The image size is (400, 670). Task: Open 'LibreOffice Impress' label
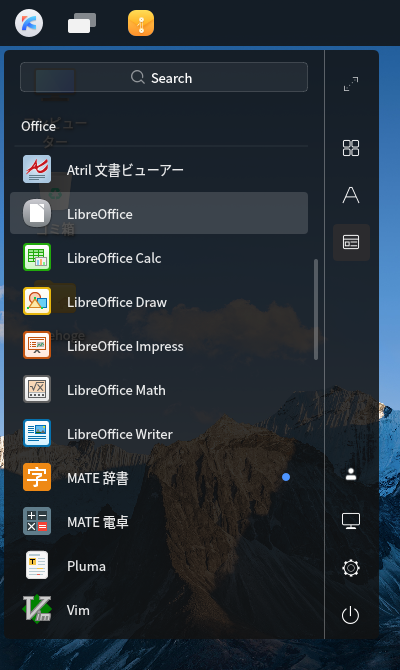click(x=125, y=346)
